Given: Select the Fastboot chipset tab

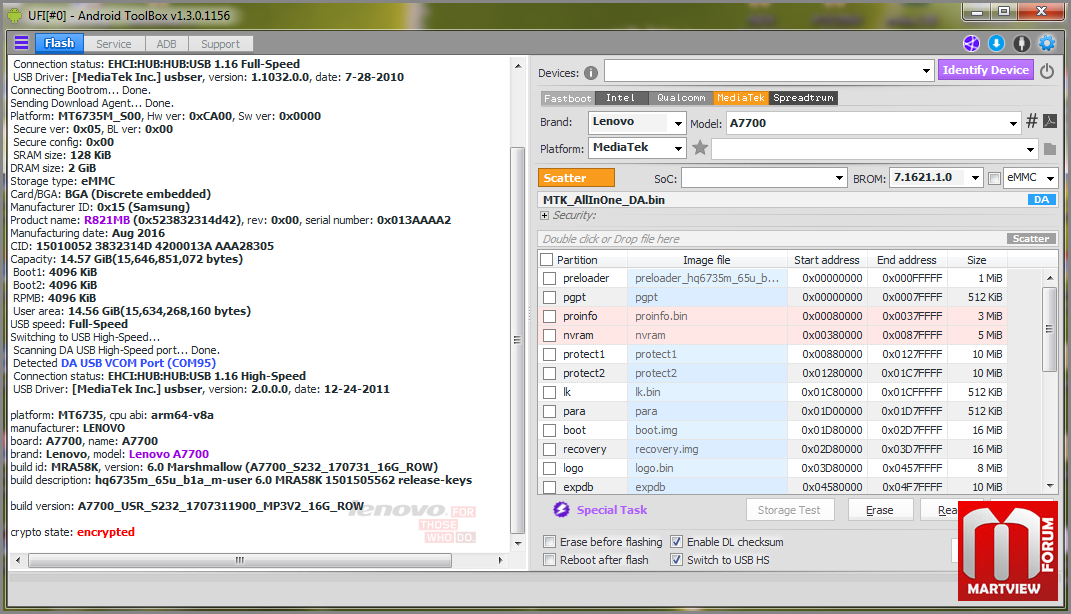Looking at the screenshot, I should (568, 98).
